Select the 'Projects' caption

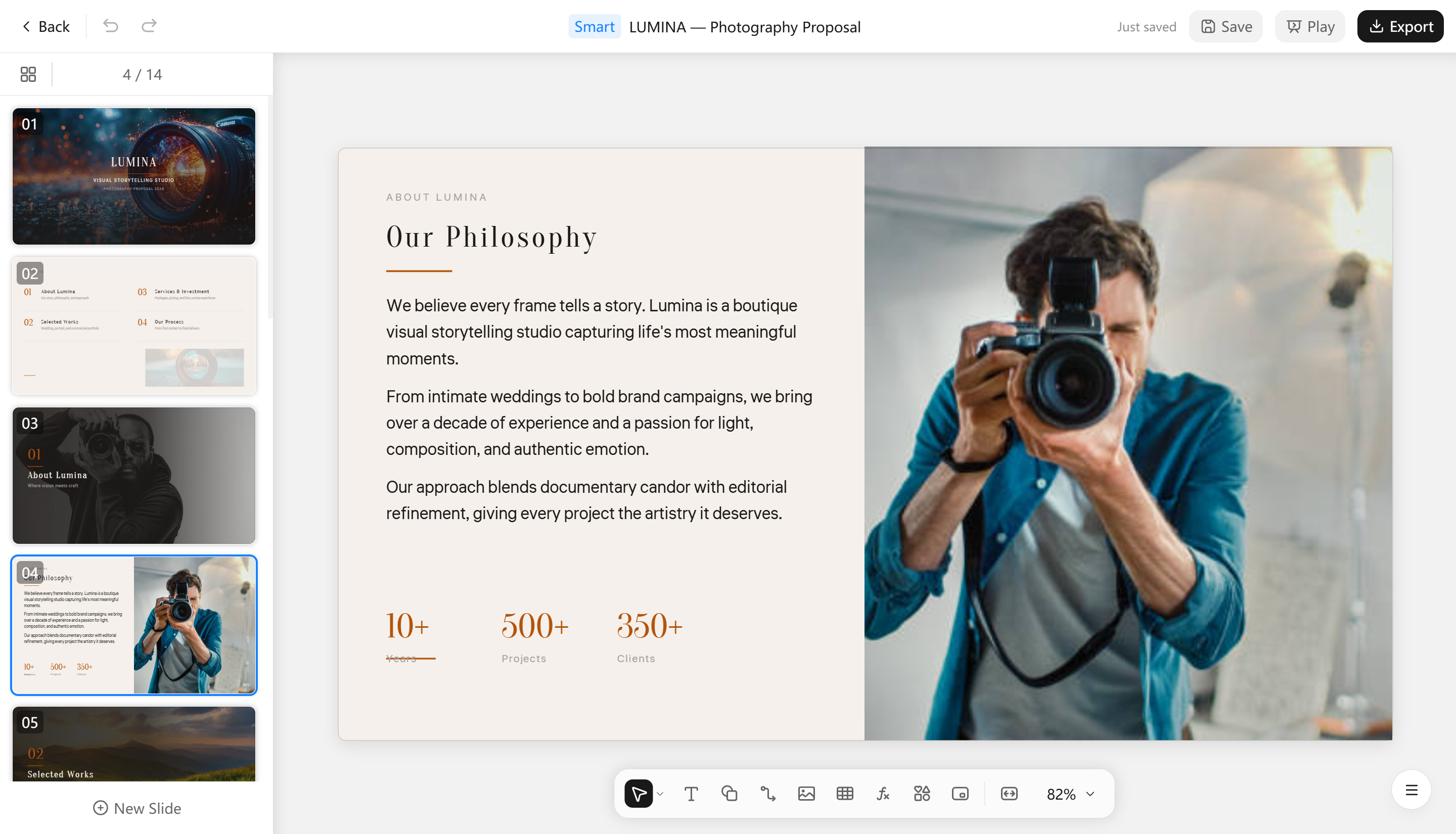(524, 659)
